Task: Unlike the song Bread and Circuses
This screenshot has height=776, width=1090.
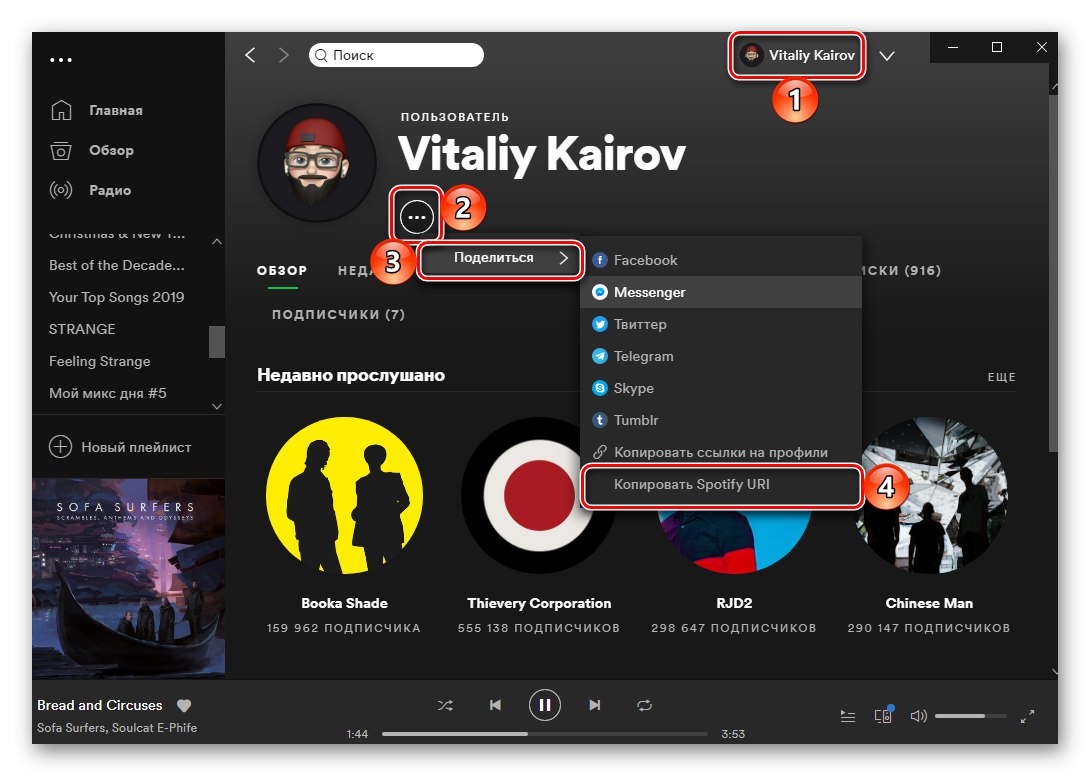Action: 184,705
